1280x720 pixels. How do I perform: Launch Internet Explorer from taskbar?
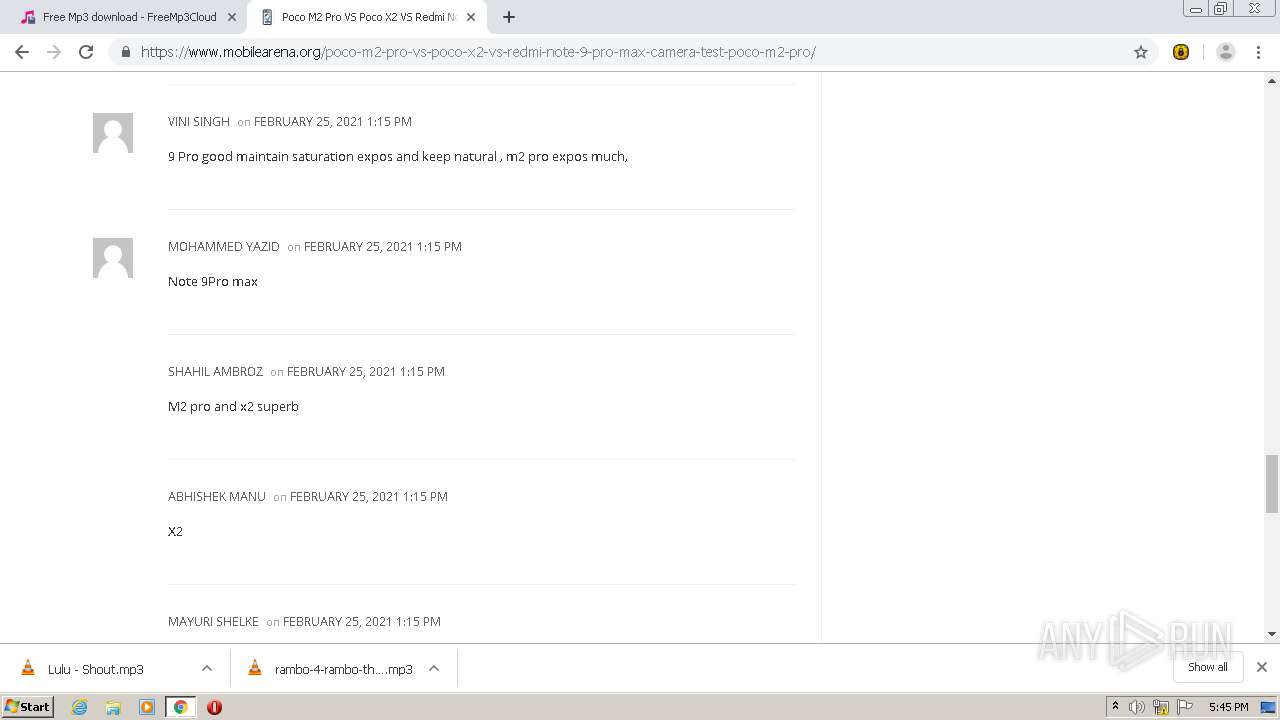80,707
